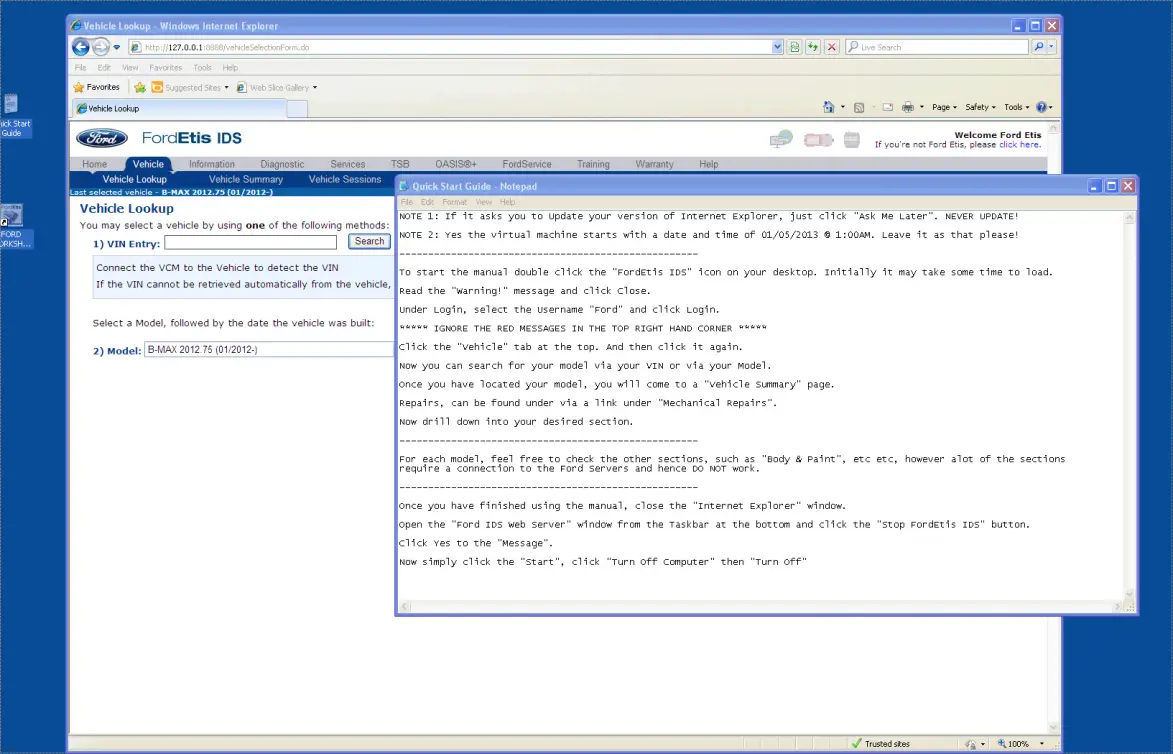
Task: Click the grey VCM module icon in header
Action: point(851,139)
